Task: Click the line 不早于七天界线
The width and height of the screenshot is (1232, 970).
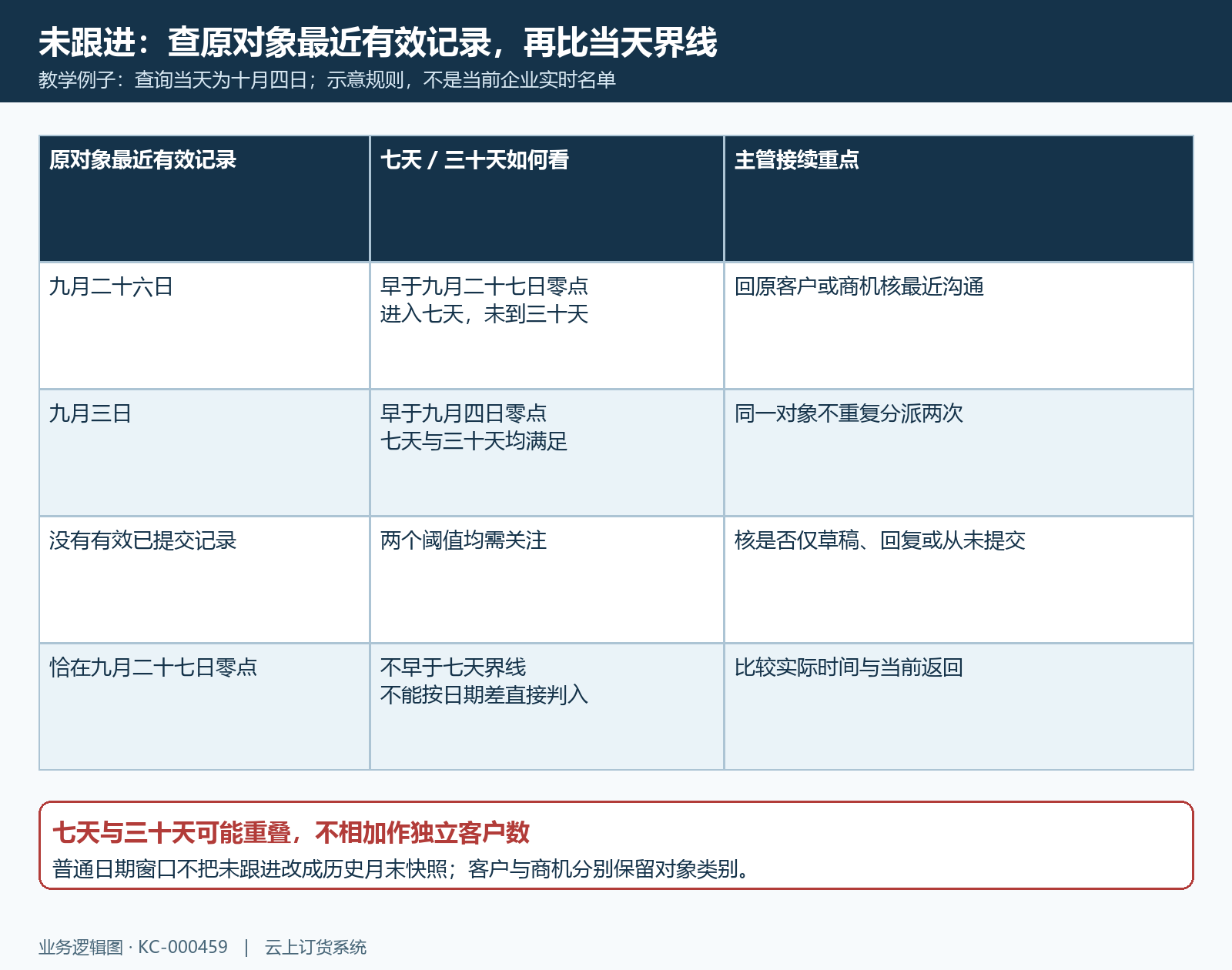Action: click(453, 667)
